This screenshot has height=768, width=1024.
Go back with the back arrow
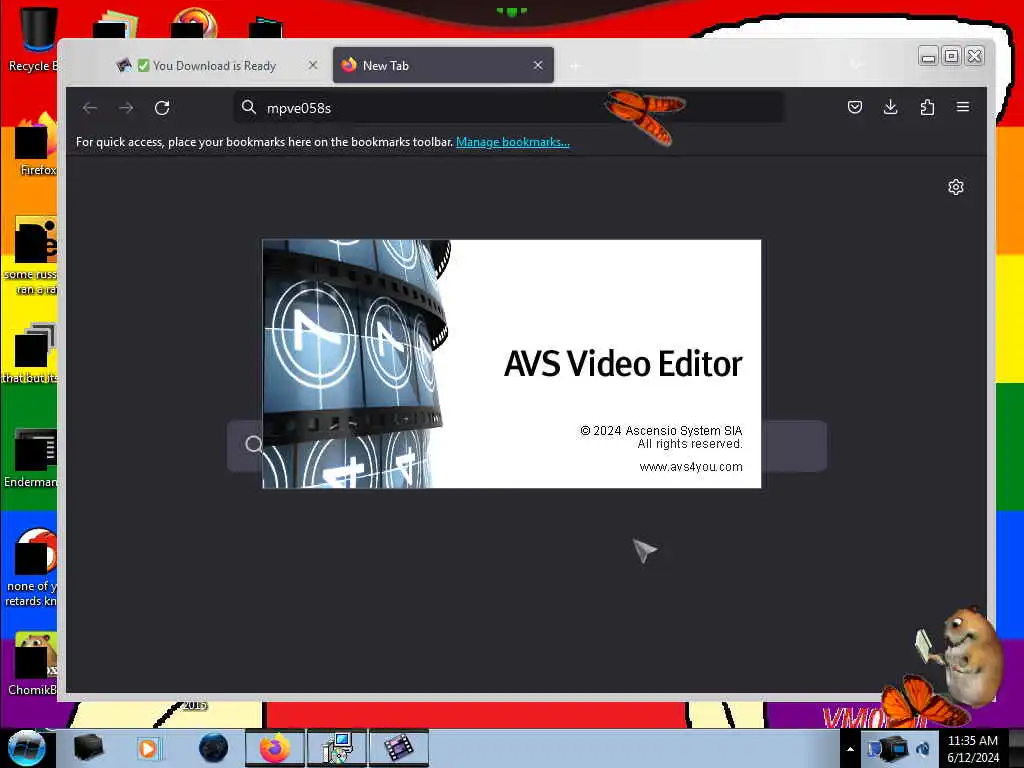pyautogui.click(x=90, y=108)
